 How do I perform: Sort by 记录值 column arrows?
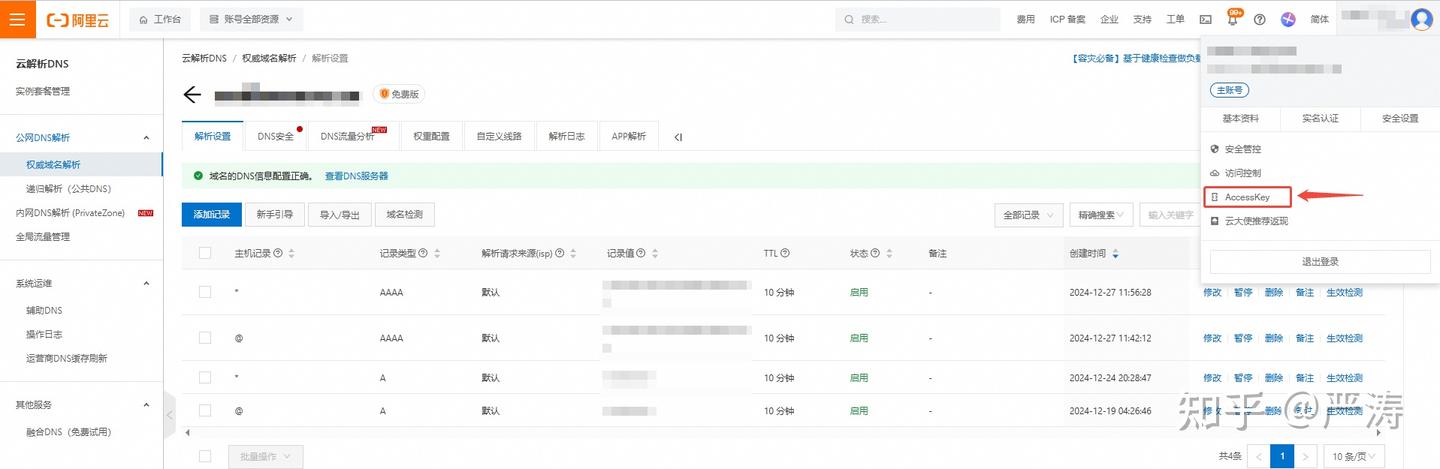coord(655,254)
